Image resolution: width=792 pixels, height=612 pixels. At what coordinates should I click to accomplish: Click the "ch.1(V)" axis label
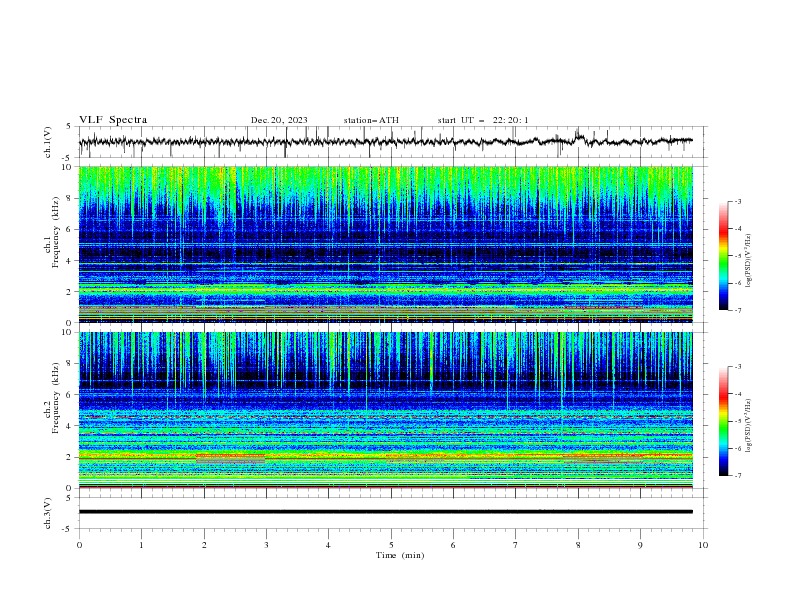(x=48, y=142)
